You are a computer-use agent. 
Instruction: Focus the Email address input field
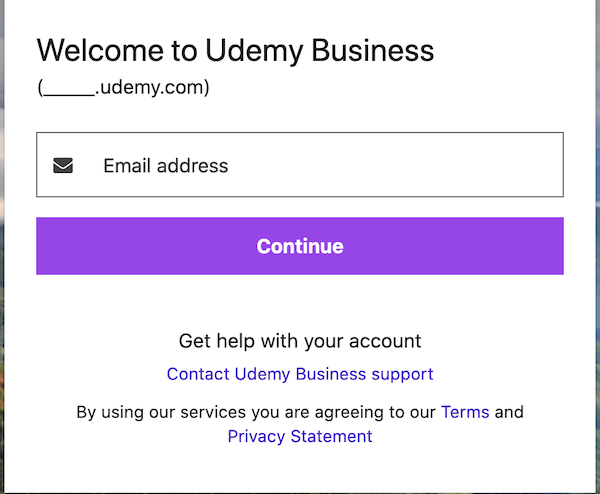coord(300,165)
